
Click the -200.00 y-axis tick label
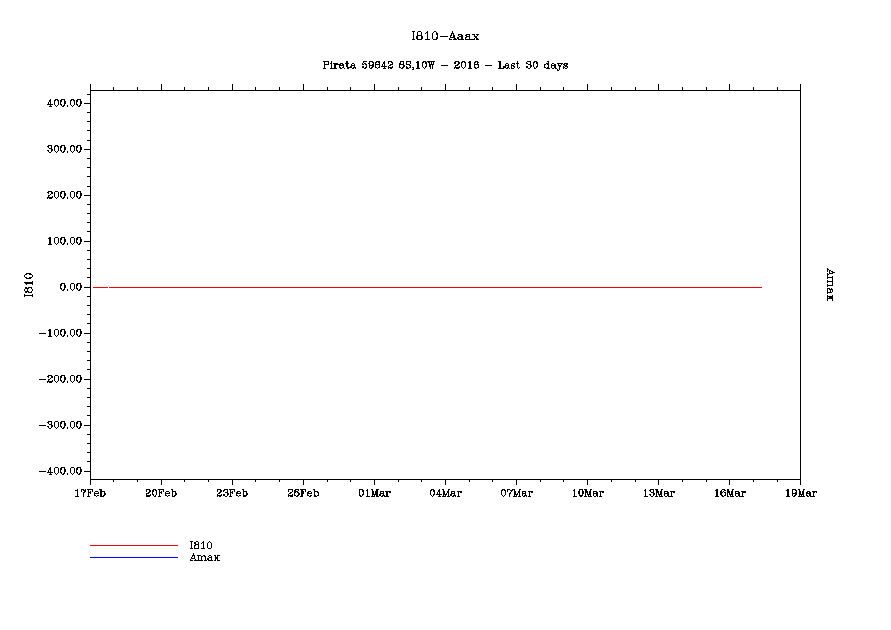[x=58, y=379]
